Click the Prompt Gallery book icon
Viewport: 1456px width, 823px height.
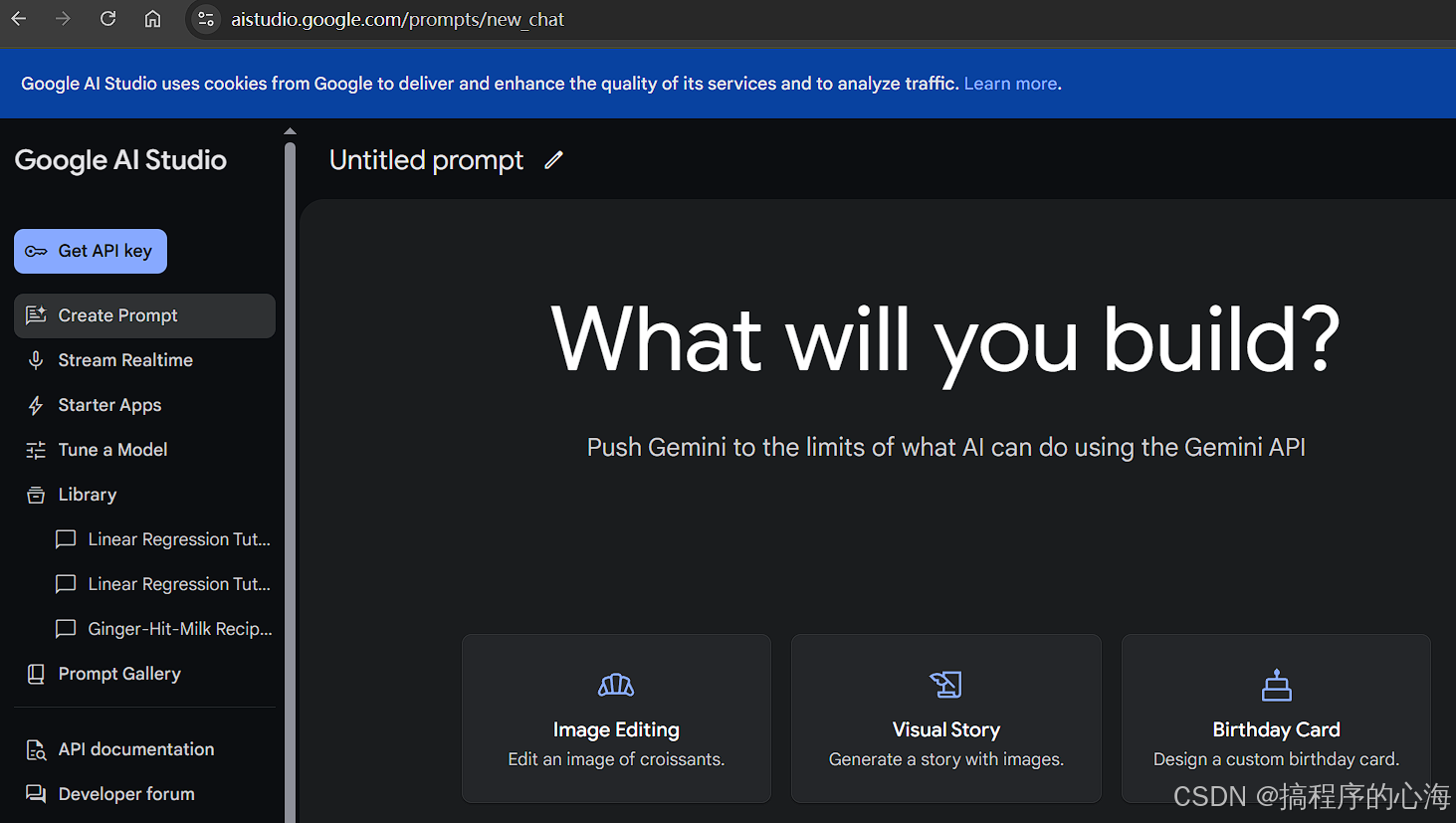36,674
